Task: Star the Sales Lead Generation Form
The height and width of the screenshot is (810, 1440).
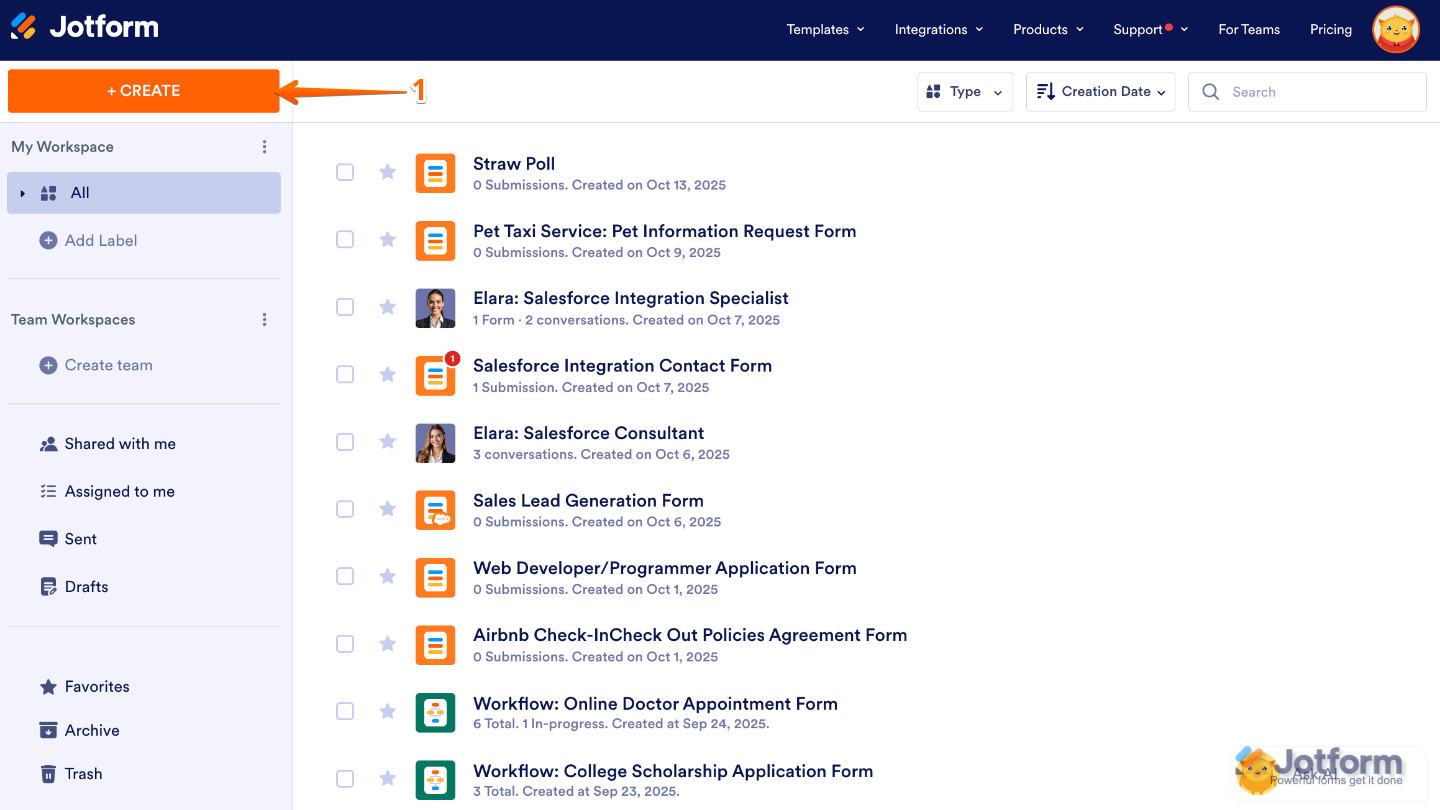Action: tap(388, 509)
